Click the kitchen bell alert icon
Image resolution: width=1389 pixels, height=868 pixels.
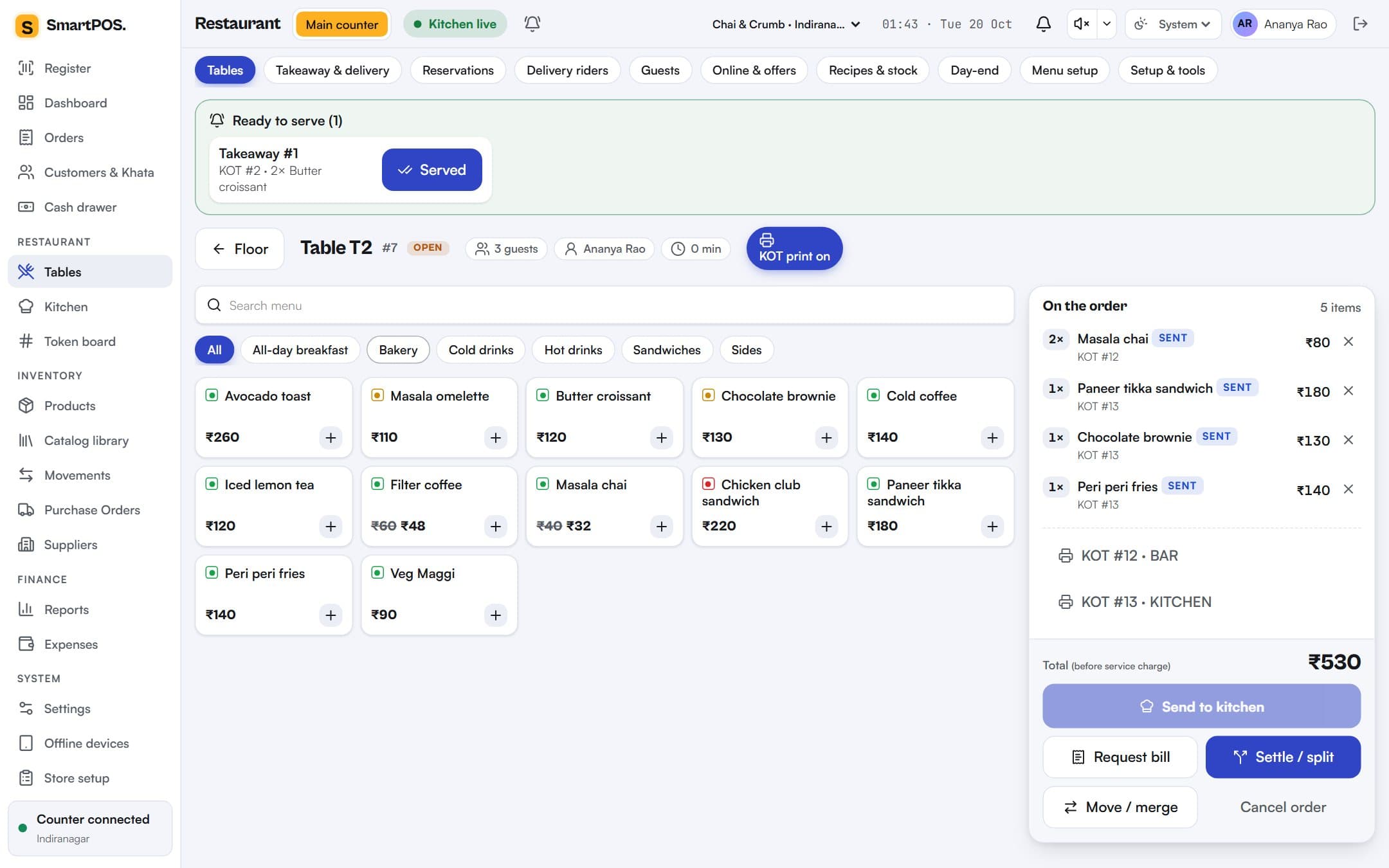[532, 24]
